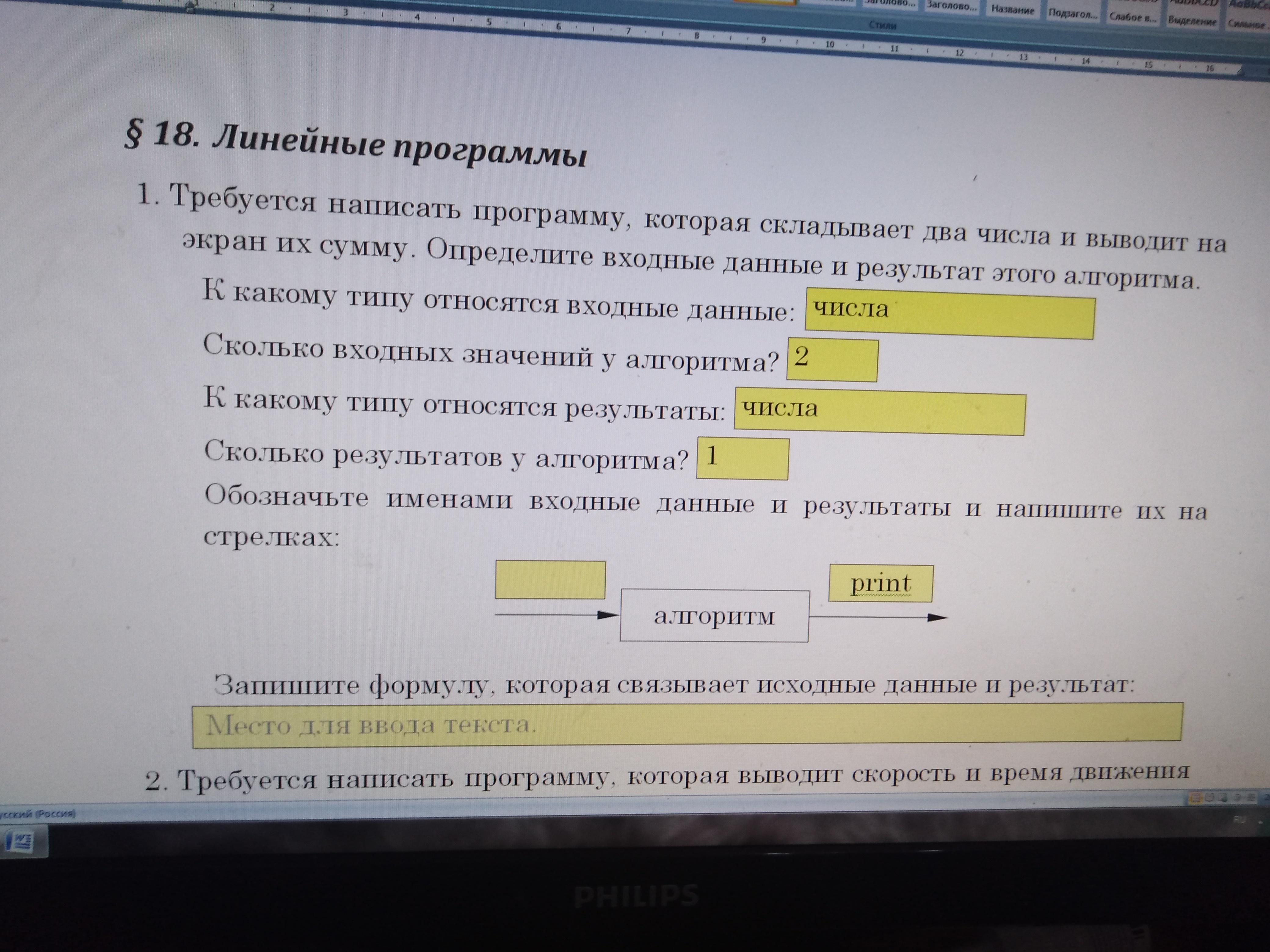Click the Word icon in the taskbar

pyautogui.click(x=20, y=842)
